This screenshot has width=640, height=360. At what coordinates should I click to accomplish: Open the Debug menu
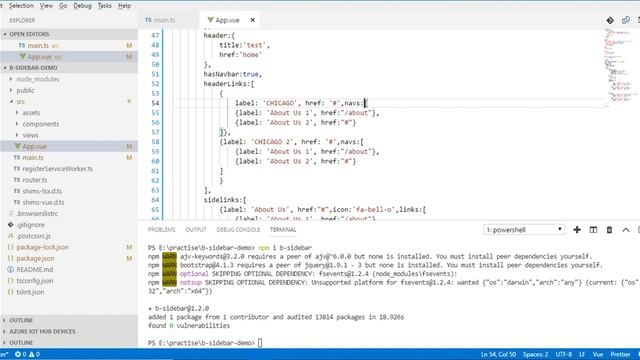tap(82, 6)
